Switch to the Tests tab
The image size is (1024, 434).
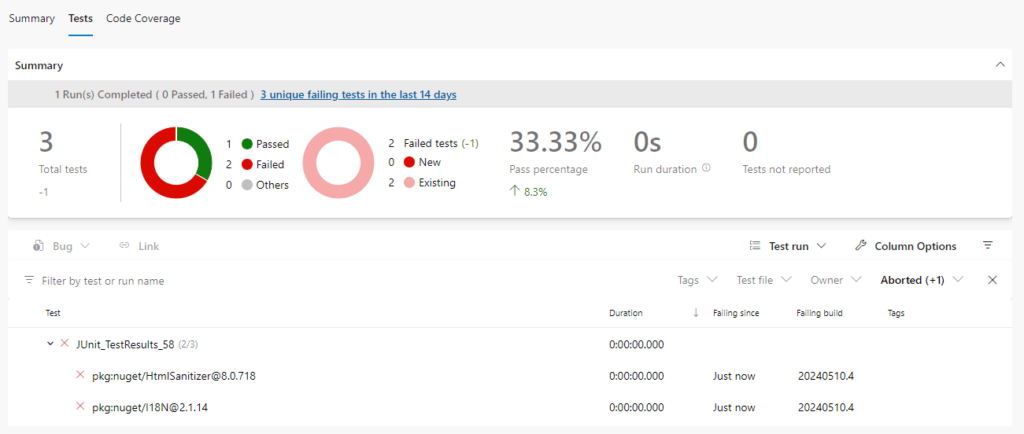80,18
